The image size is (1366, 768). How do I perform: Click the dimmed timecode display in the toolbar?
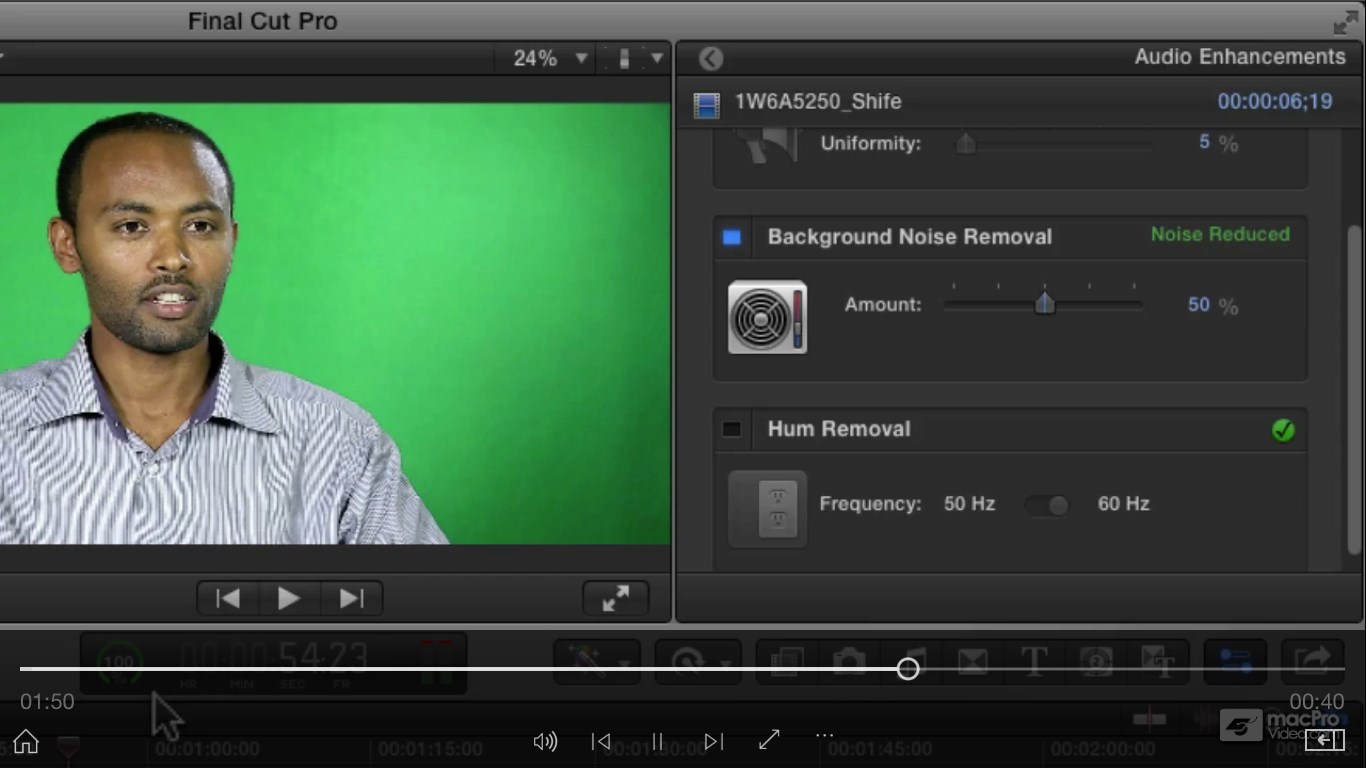274,662
